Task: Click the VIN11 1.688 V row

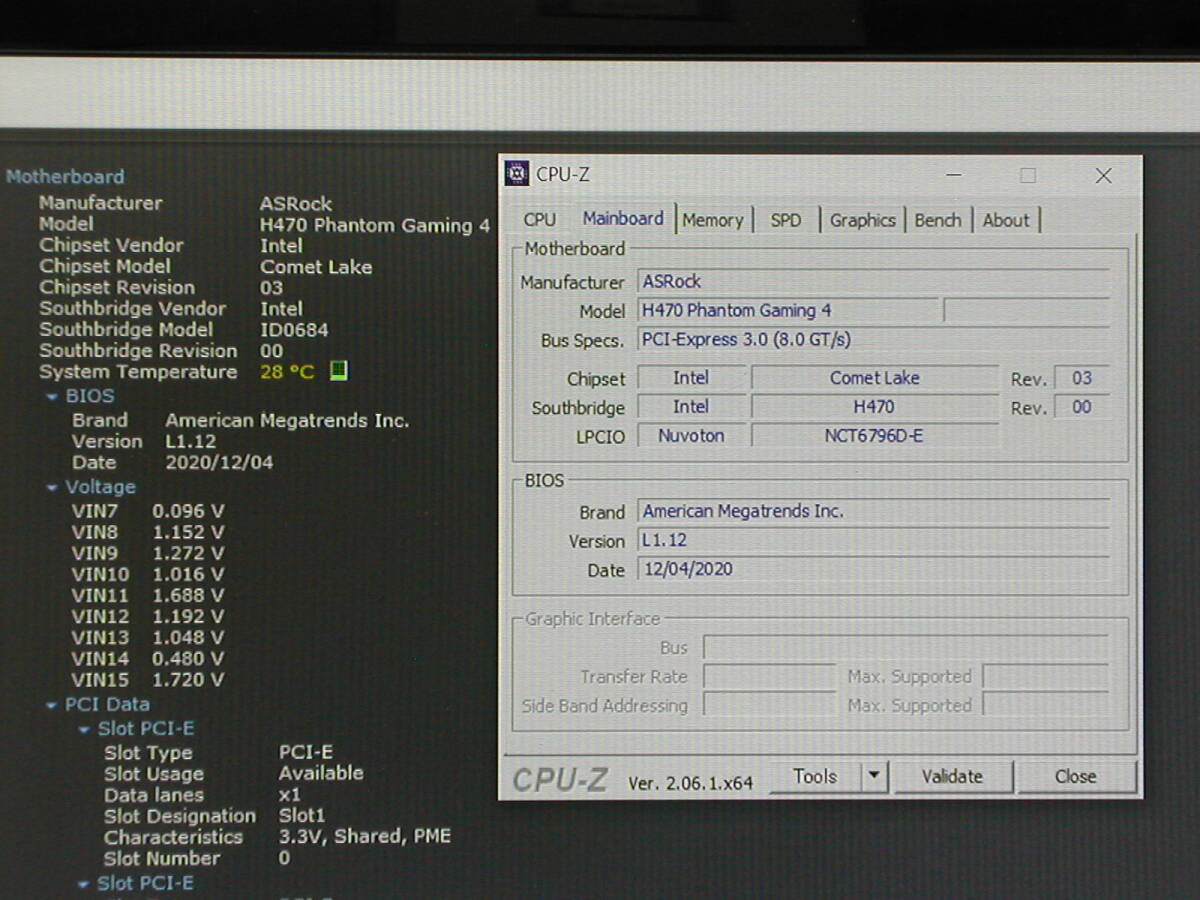Action: (147, 596)
